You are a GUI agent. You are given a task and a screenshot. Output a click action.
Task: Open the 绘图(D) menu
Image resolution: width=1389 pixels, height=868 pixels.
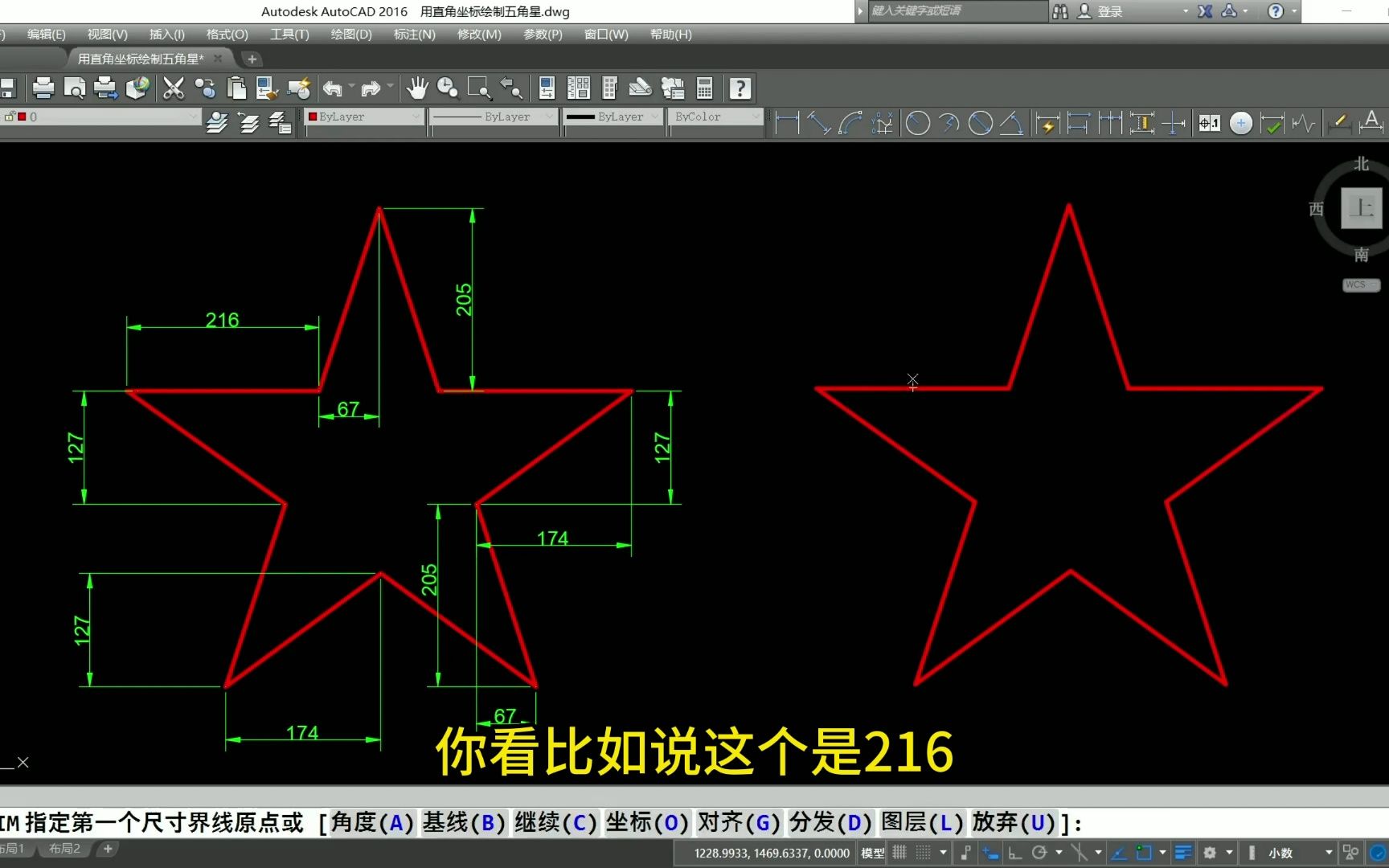click(x=351, y=35)
